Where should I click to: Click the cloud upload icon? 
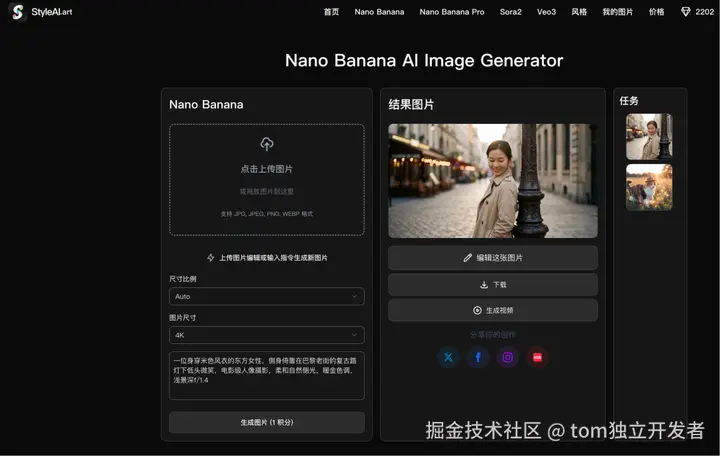(267, 144)
